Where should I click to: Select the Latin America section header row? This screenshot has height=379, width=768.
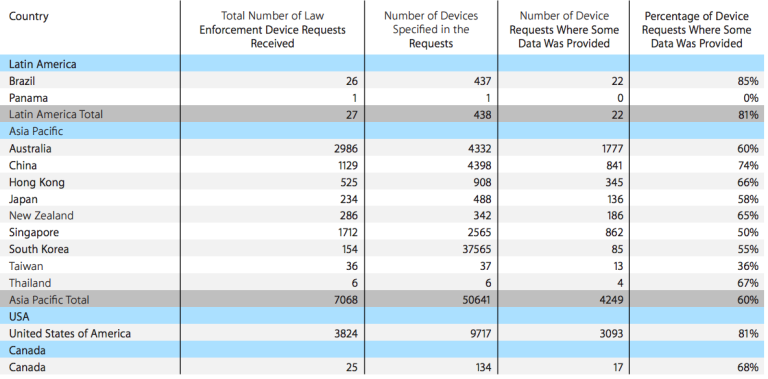(x=384, y=64)
